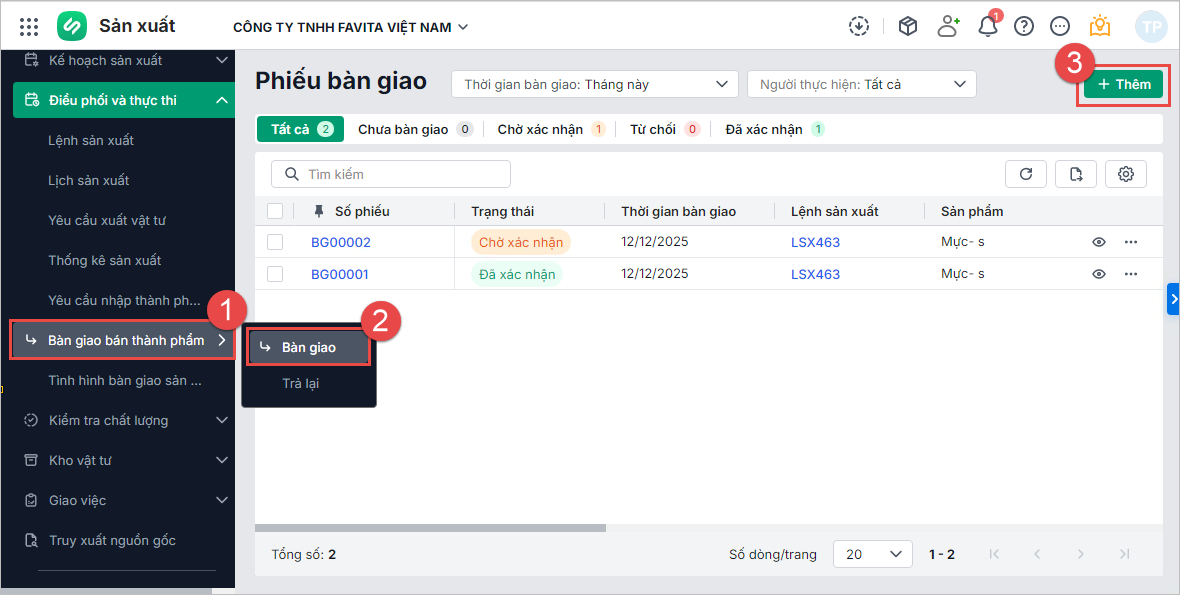Click the orange lightbulb guide icon
The image size is (1180, 595).
[x=1100, y=26]
